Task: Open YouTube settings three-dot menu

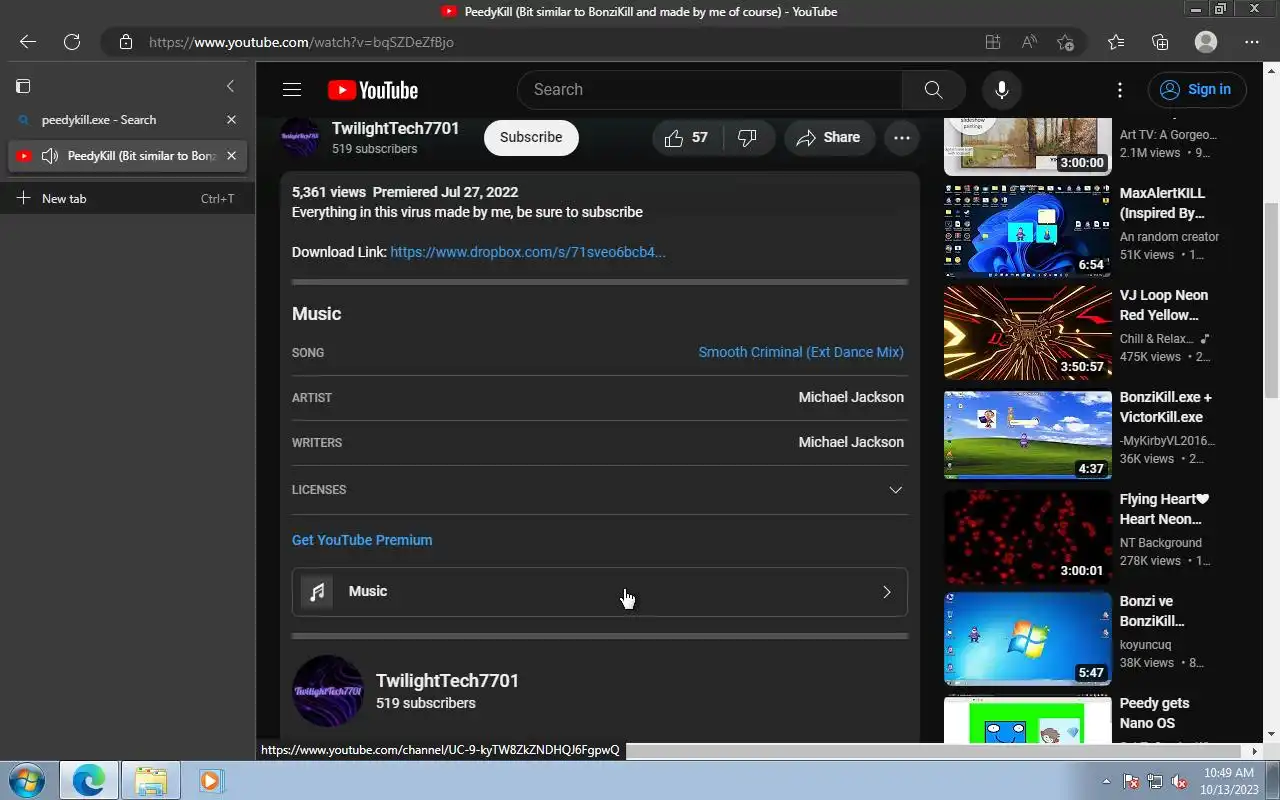Action: tap(1120, 90)
